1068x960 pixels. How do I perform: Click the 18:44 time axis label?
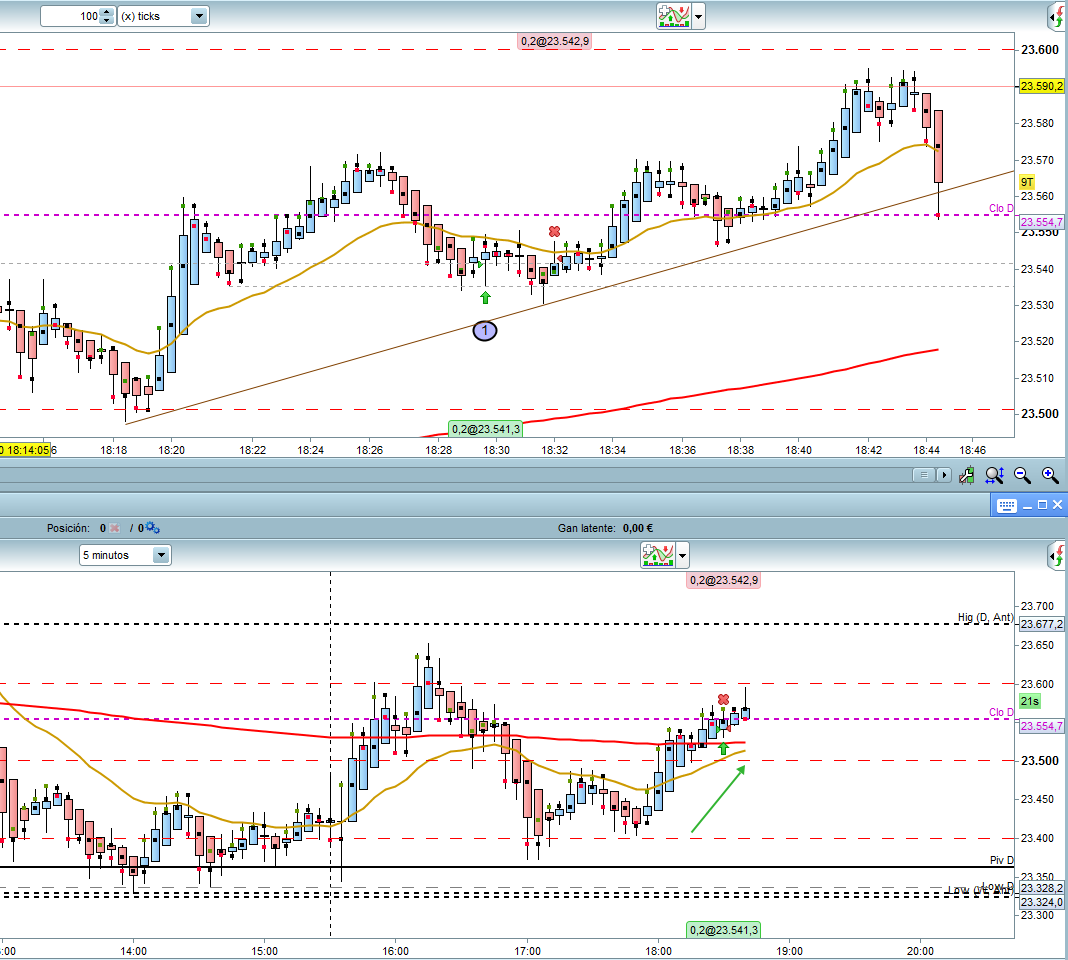click(926, 450)
